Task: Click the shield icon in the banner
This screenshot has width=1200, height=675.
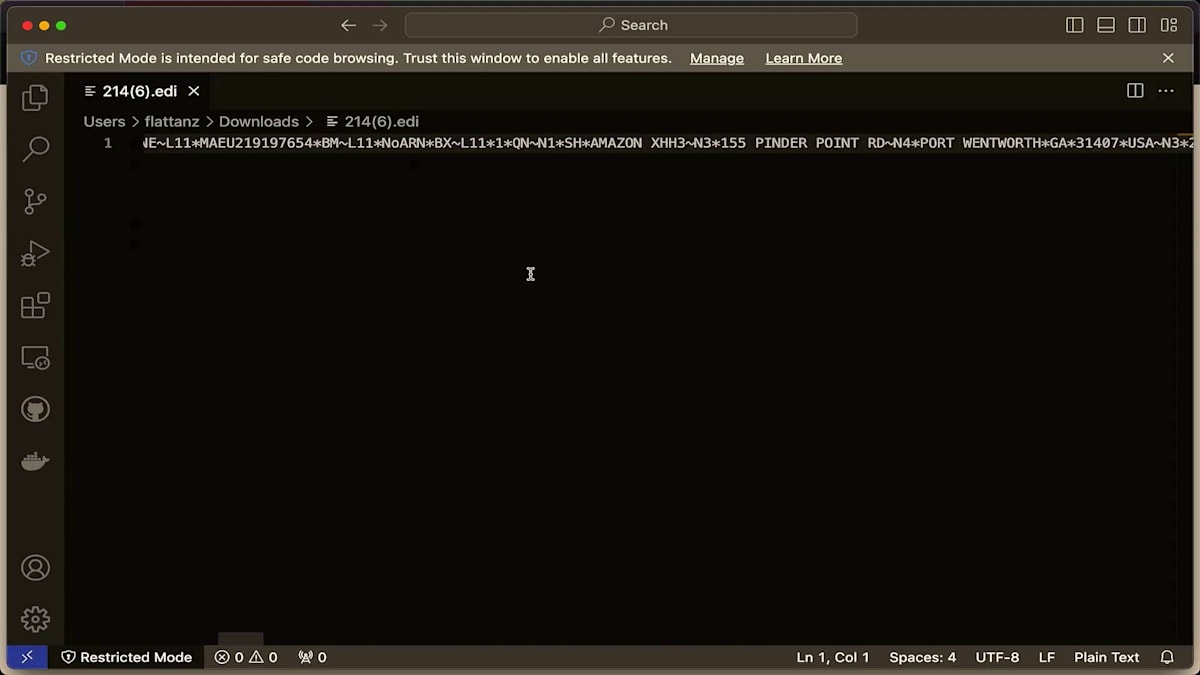Action: tap(29, 58)
